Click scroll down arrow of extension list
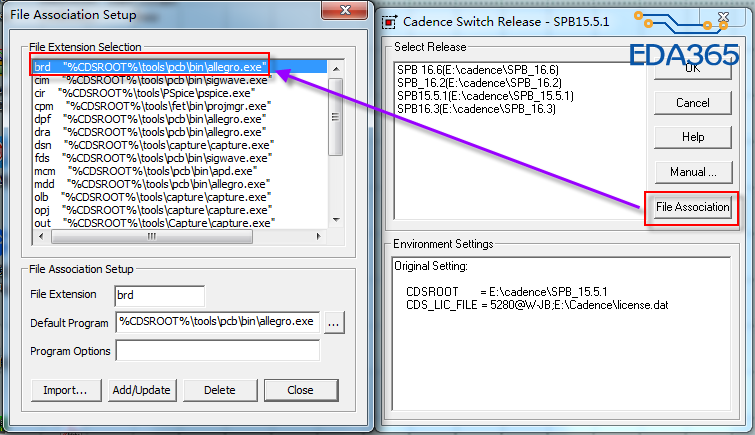This screenshot has height=435, width=755. click(x=336, y=220)
